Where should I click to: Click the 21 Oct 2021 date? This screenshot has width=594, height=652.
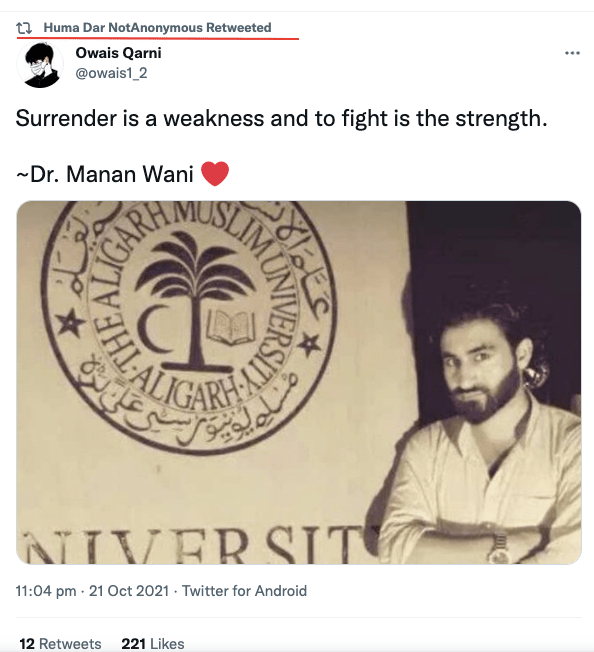129,590
